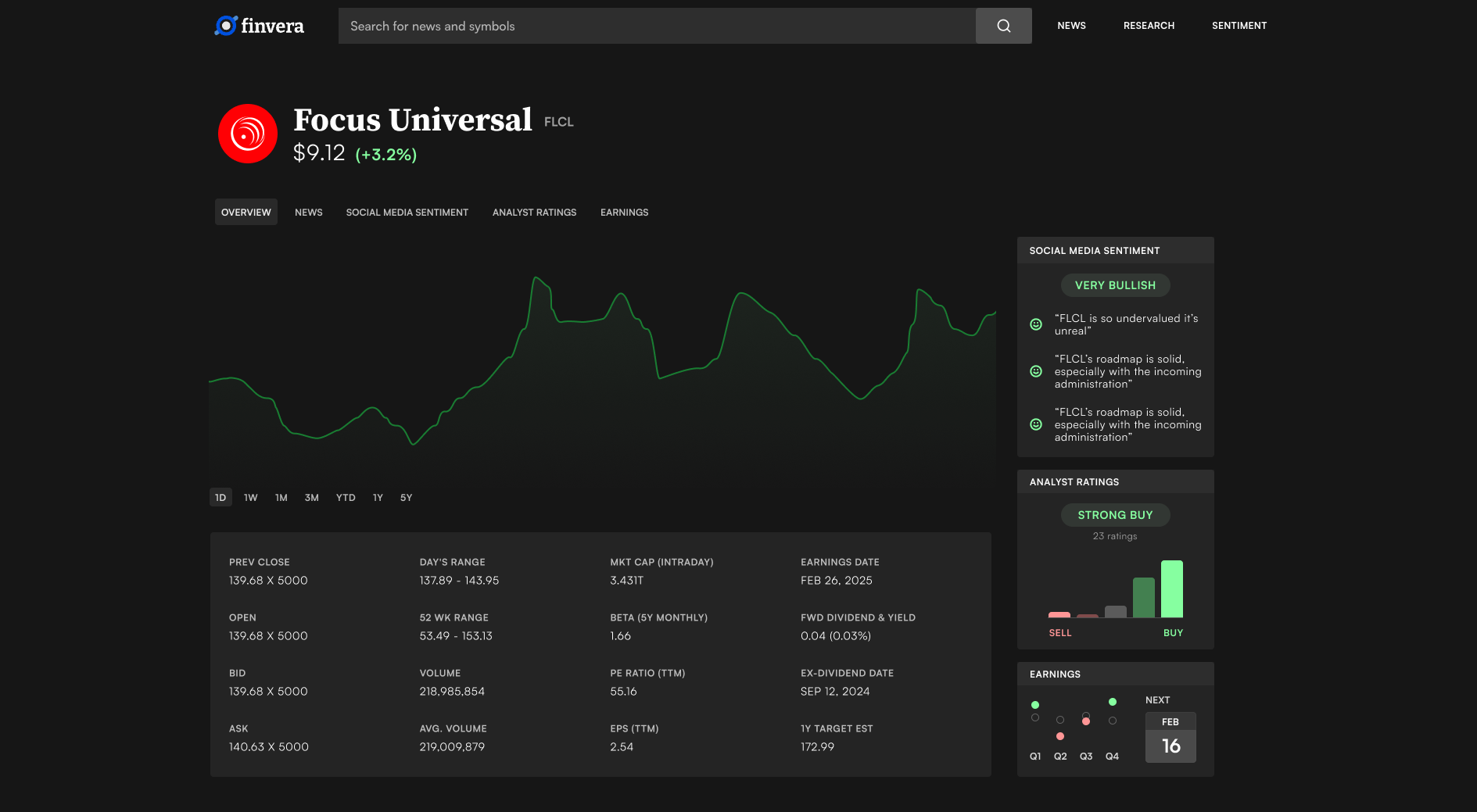The image size is (1477, 812).
Task: Open Research in the top navigation
Action: coord(1149,26)
